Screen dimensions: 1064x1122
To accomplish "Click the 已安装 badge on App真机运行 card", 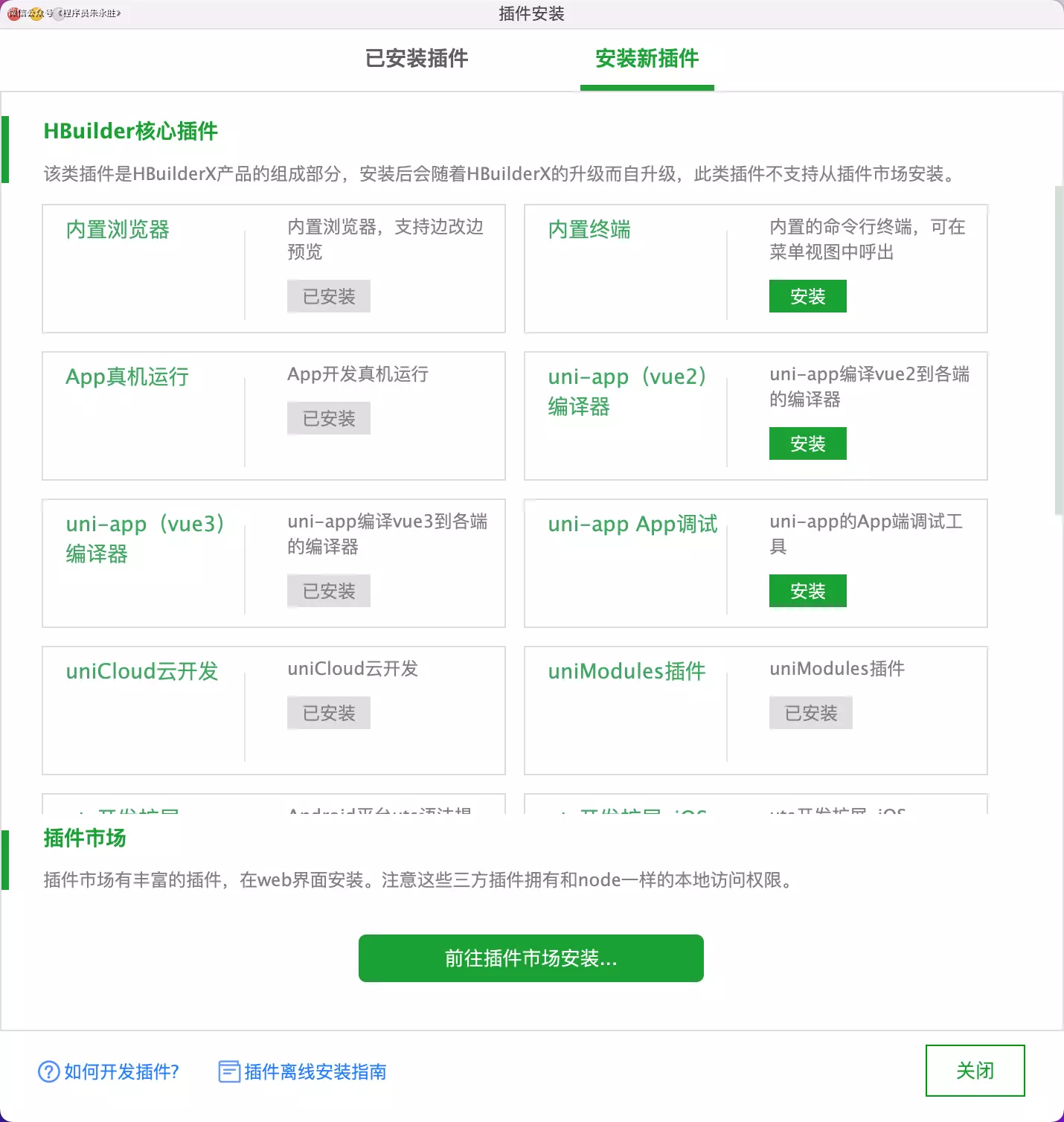I will point(328,417).
